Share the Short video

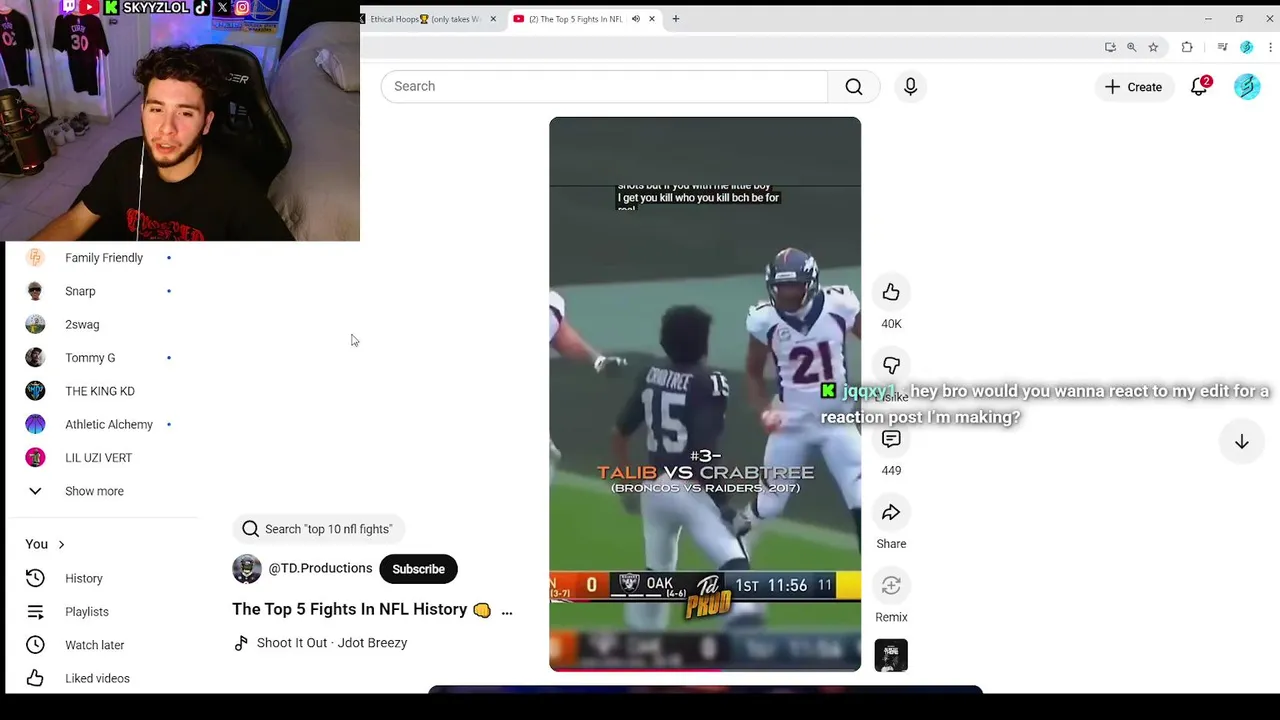click(891, 512)
